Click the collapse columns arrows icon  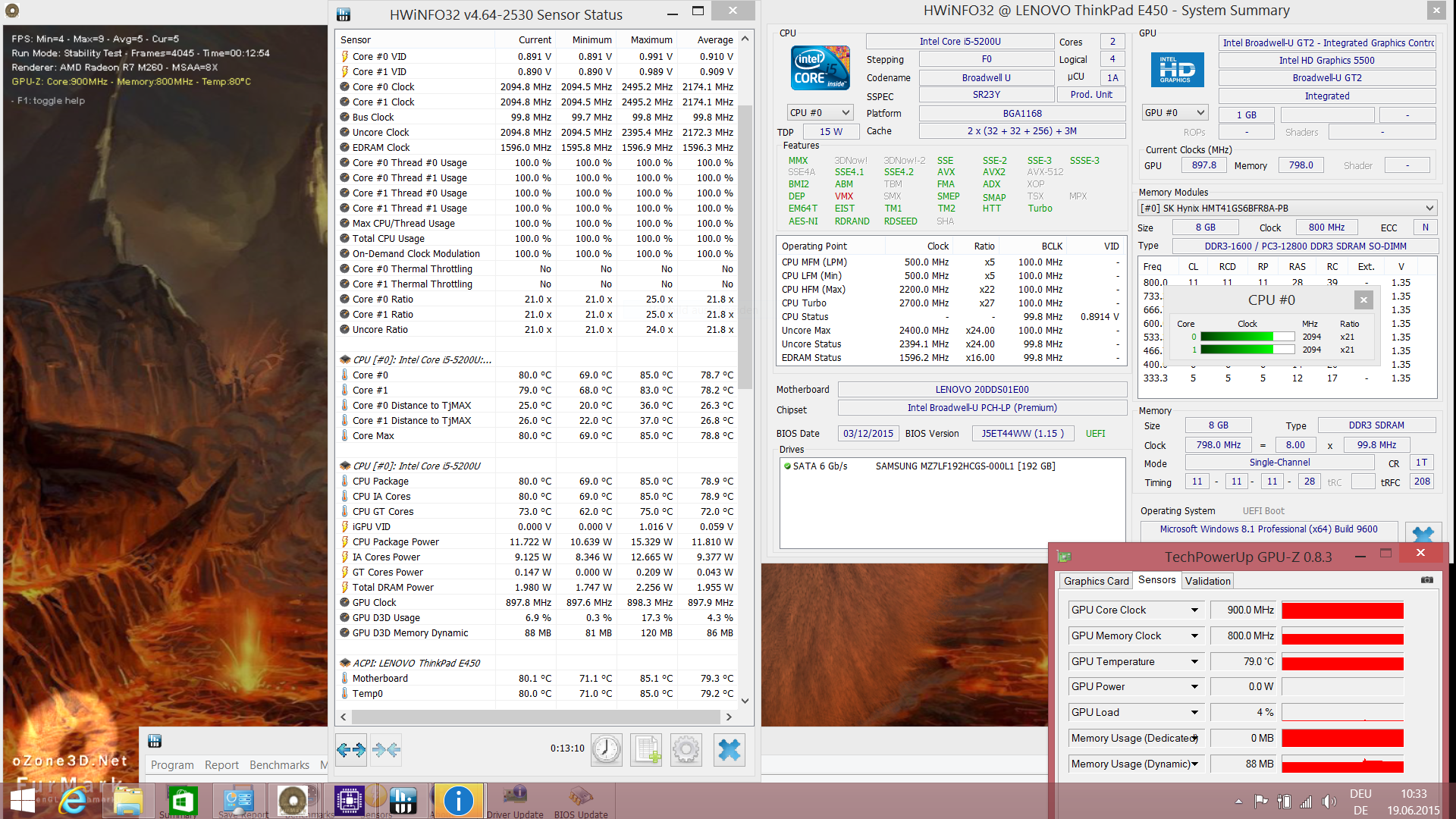pos(386,750)
